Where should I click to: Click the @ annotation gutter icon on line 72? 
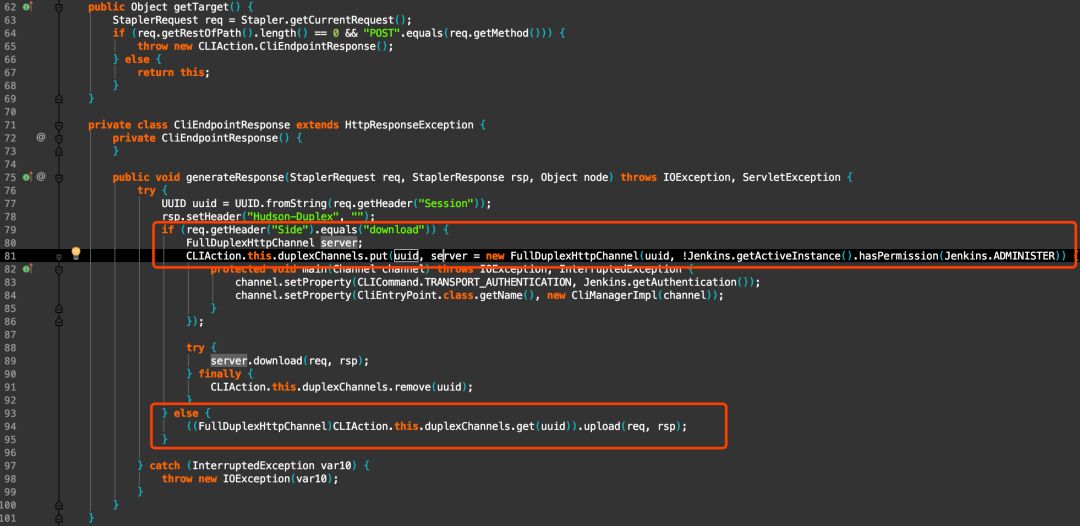[x=41, y=138]
